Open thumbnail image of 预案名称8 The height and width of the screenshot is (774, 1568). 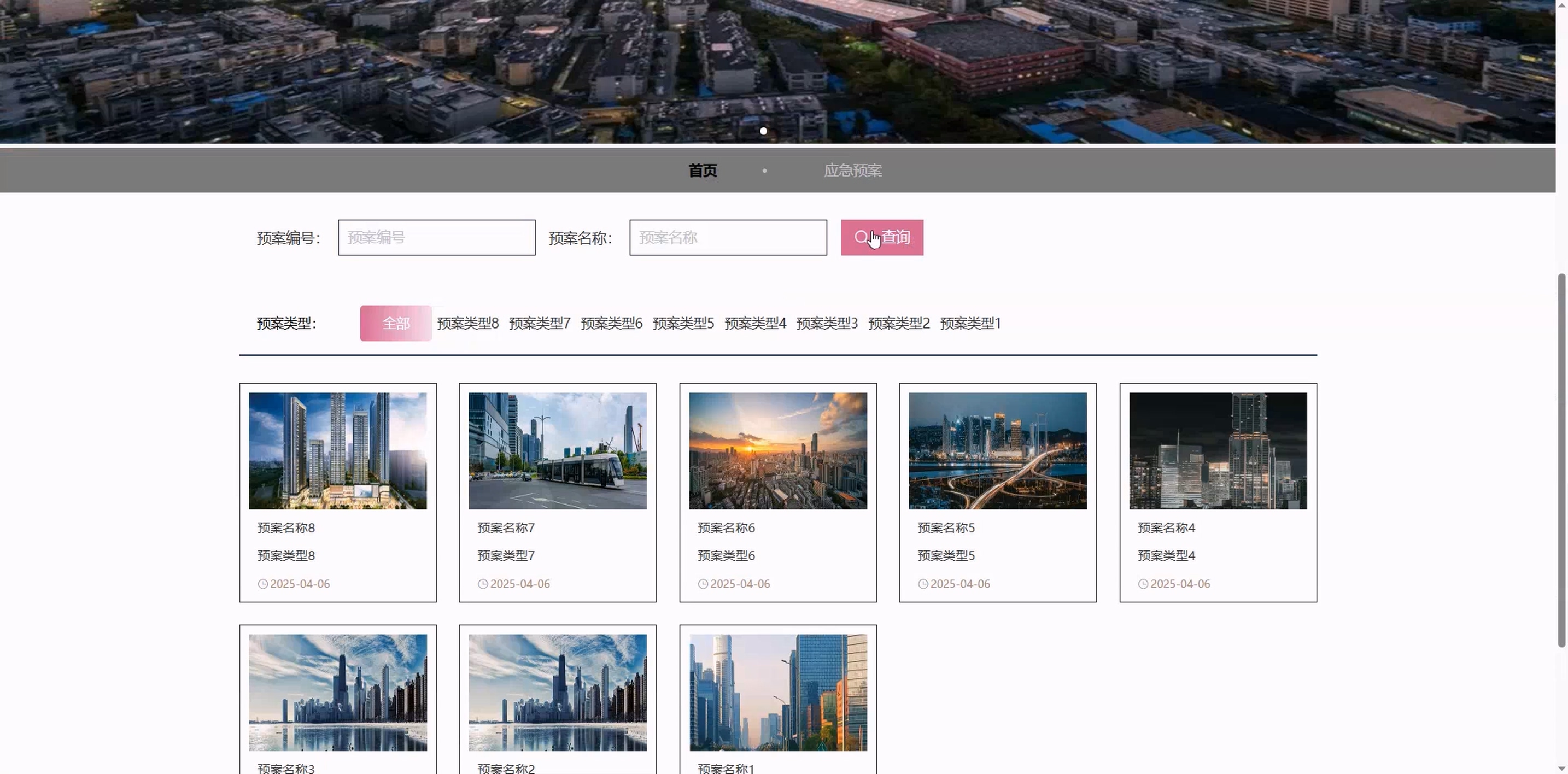[338, 450]
